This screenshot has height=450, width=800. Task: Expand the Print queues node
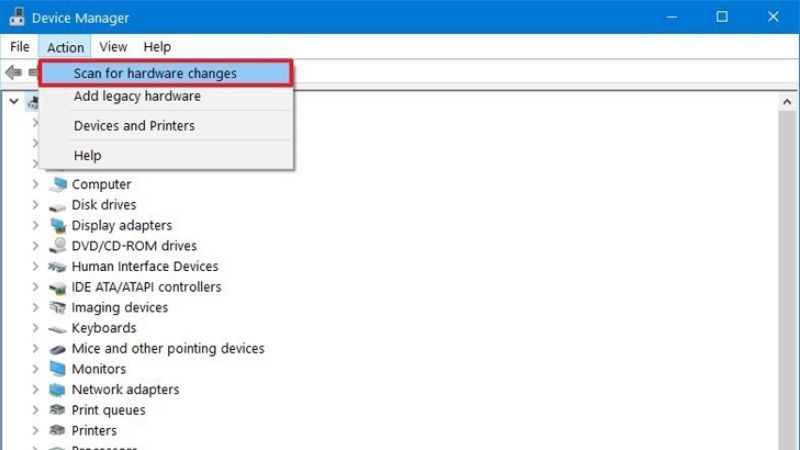coord(36,410)
